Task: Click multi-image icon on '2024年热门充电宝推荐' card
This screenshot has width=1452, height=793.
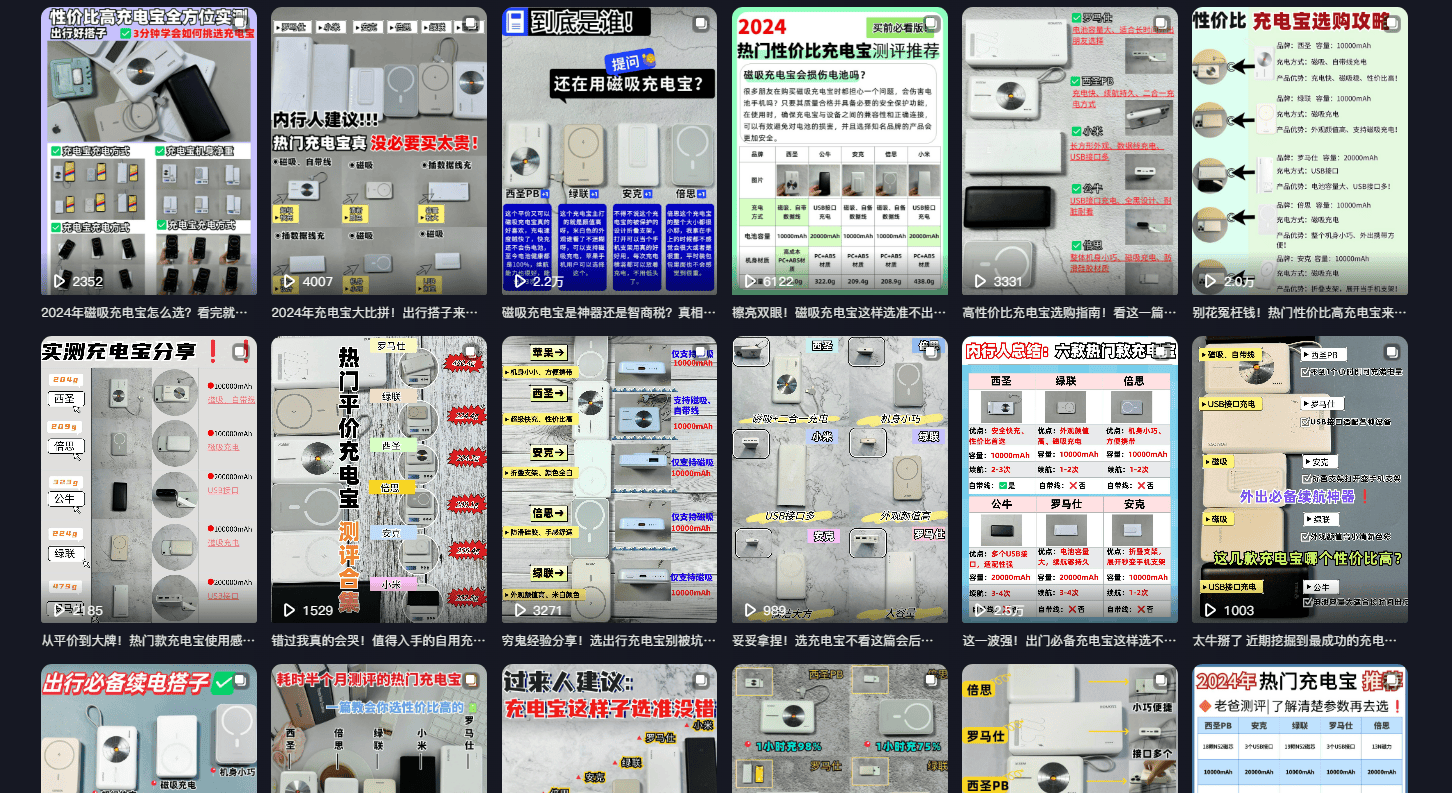Action: (1392, 680)
